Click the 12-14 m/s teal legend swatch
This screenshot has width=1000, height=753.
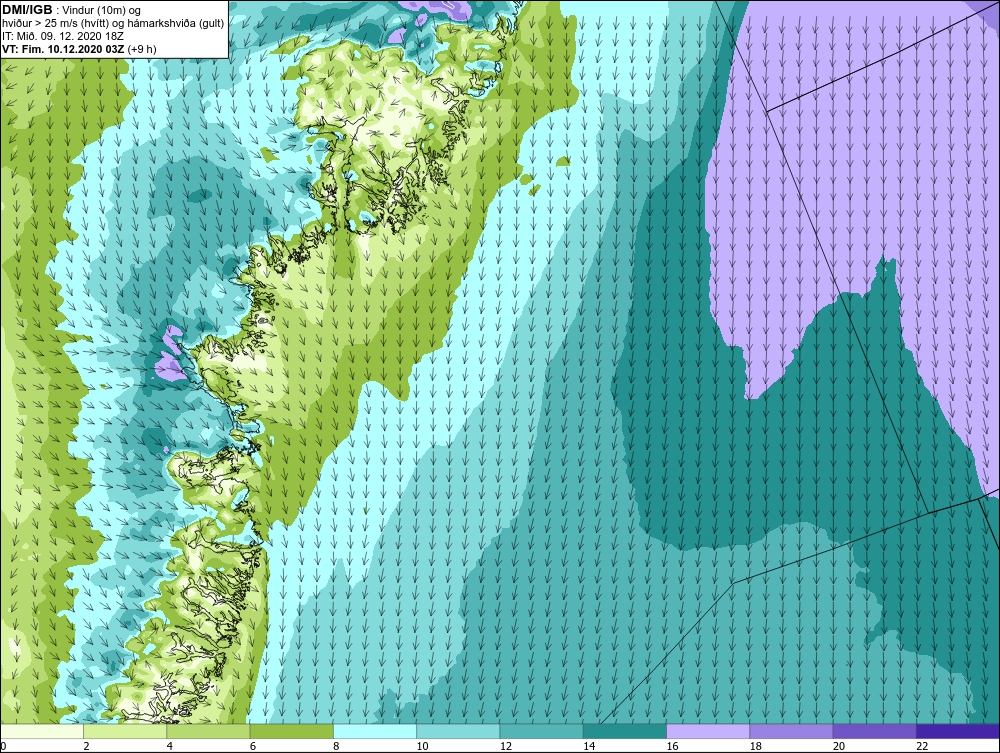(x=541, y=731)
